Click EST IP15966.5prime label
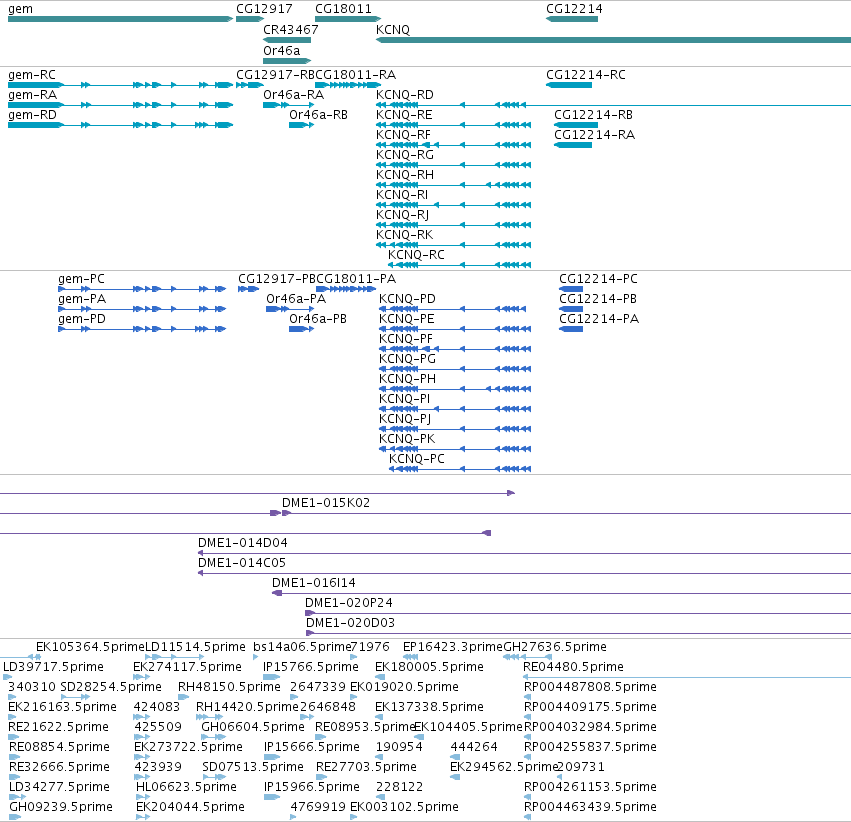This screenshot has width=851, height=822. [312, 786]
